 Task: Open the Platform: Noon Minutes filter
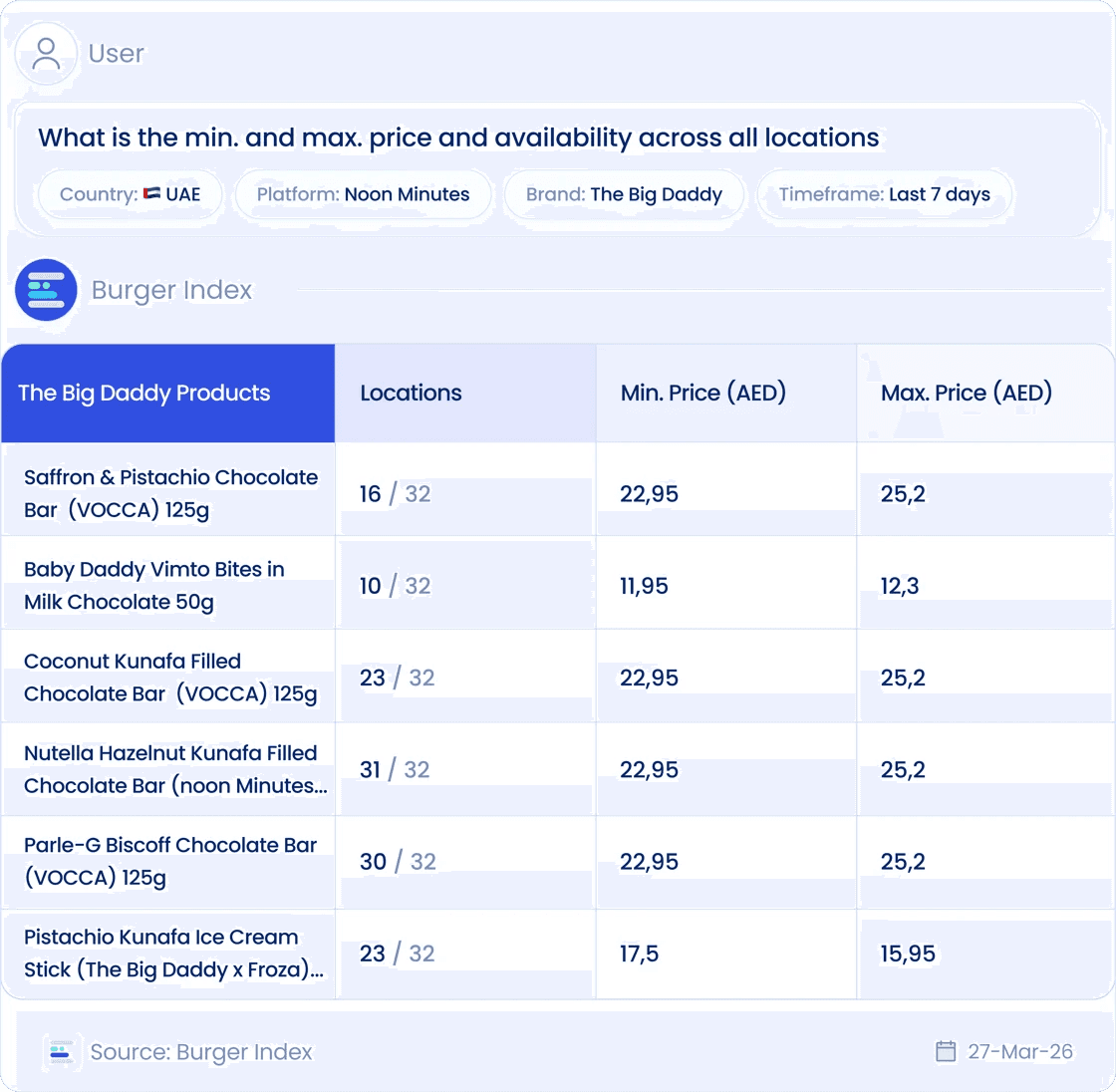pyautogui.click(x=363, y=194)
